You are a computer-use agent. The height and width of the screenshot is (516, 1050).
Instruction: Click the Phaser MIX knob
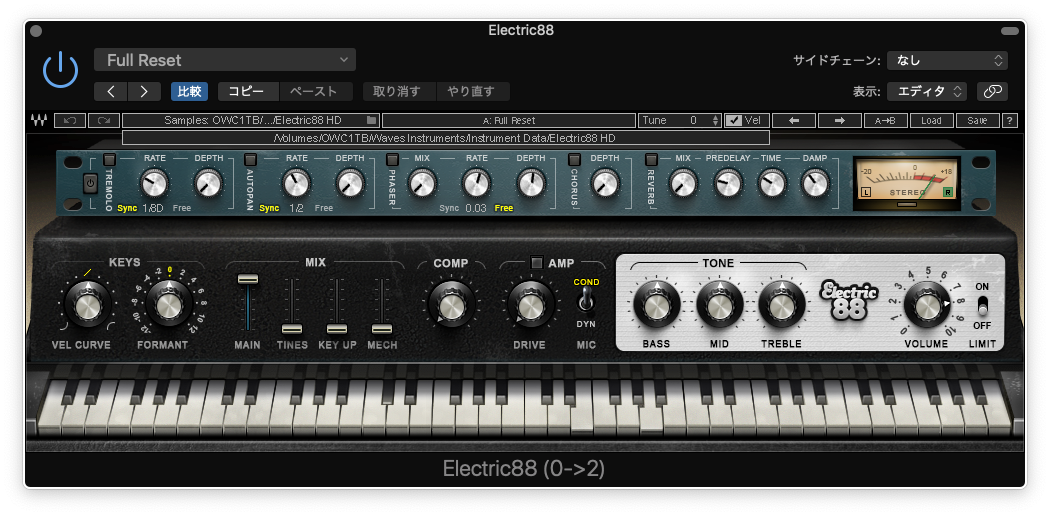(422, 183)
